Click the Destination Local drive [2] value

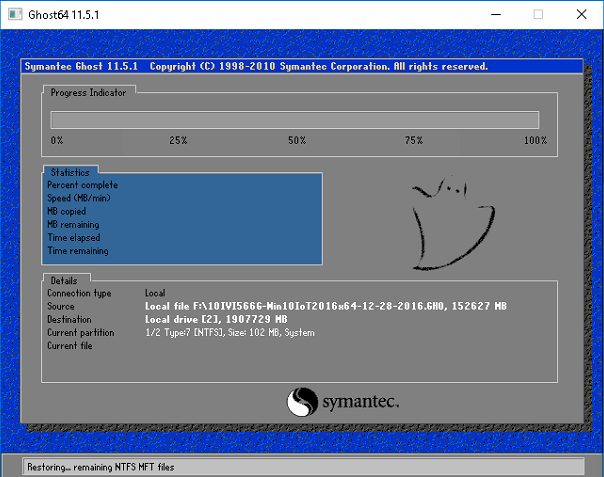(216, 319)
